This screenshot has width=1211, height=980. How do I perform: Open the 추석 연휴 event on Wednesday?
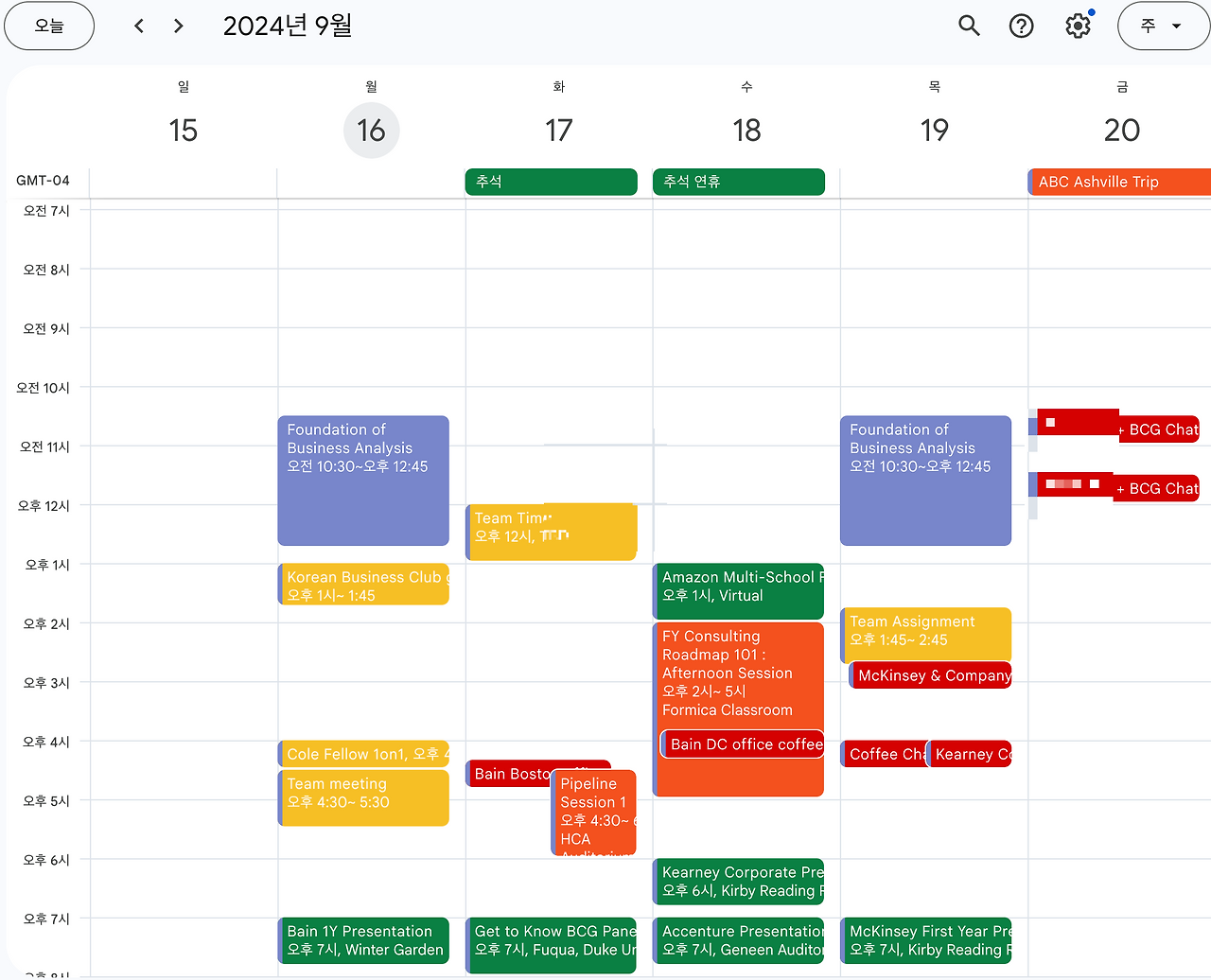click(x=738, y=182)
